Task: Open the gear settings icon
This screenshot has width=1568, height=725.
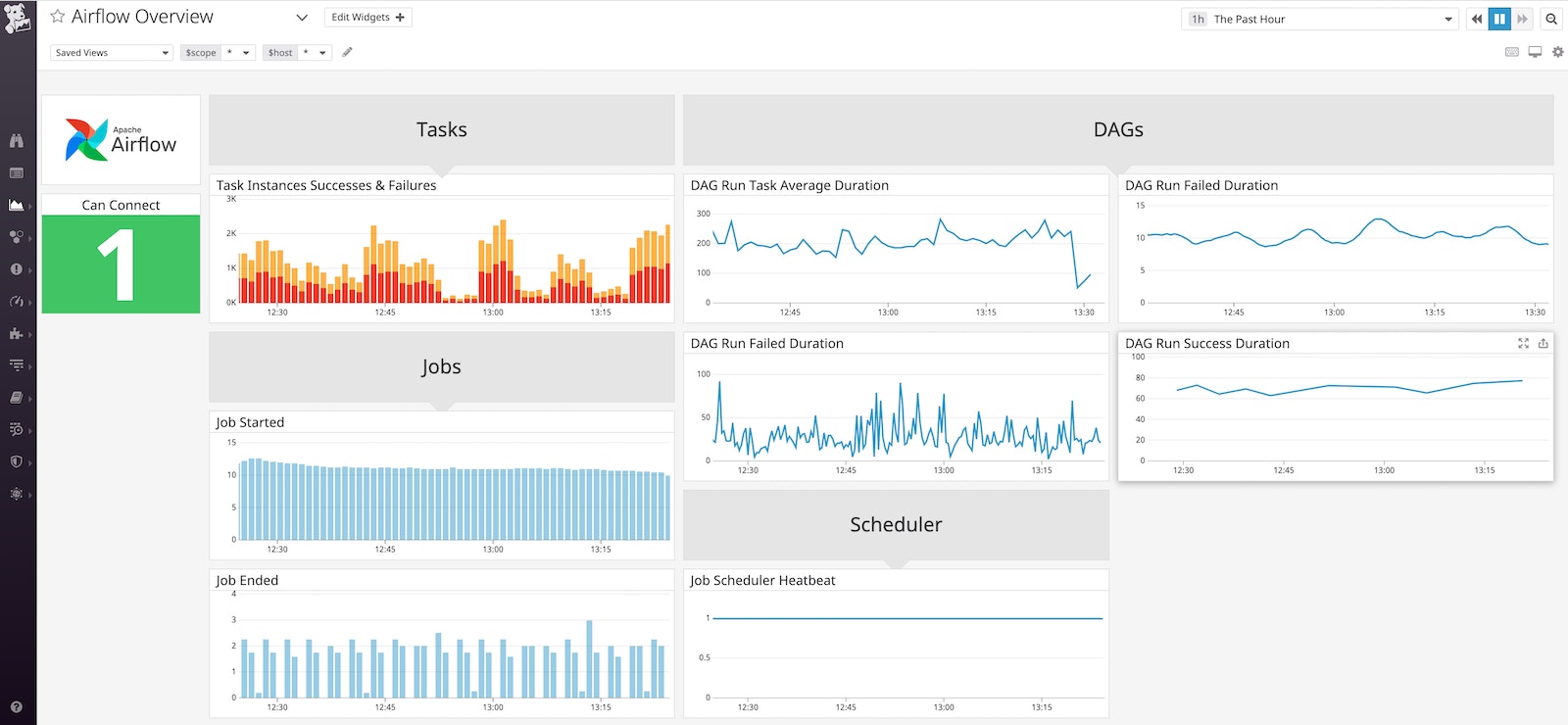Action: (1557, 52)
